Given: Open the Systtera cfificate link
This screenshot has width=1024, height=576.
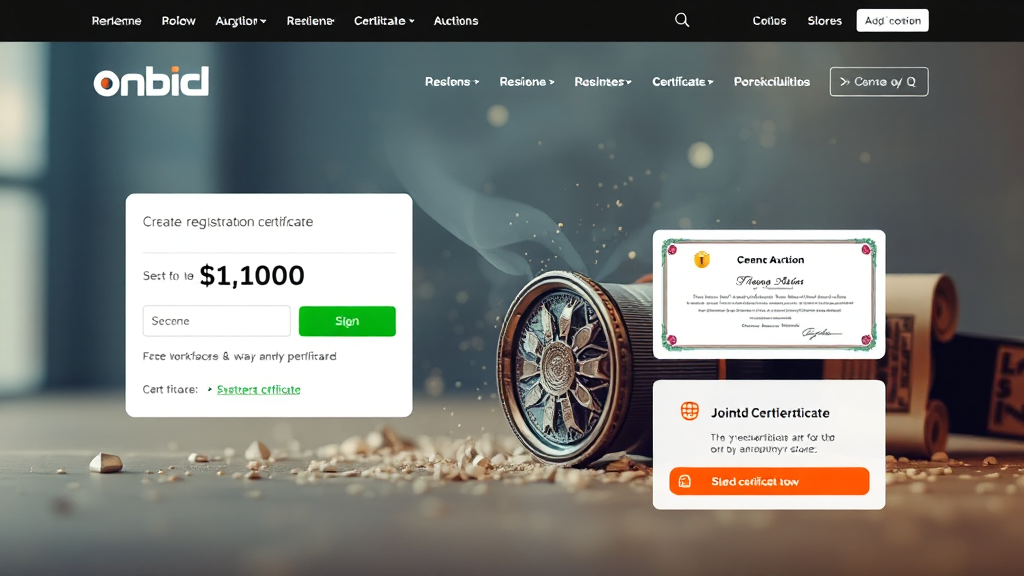Looking at the screenshot, I should [259, 389].
